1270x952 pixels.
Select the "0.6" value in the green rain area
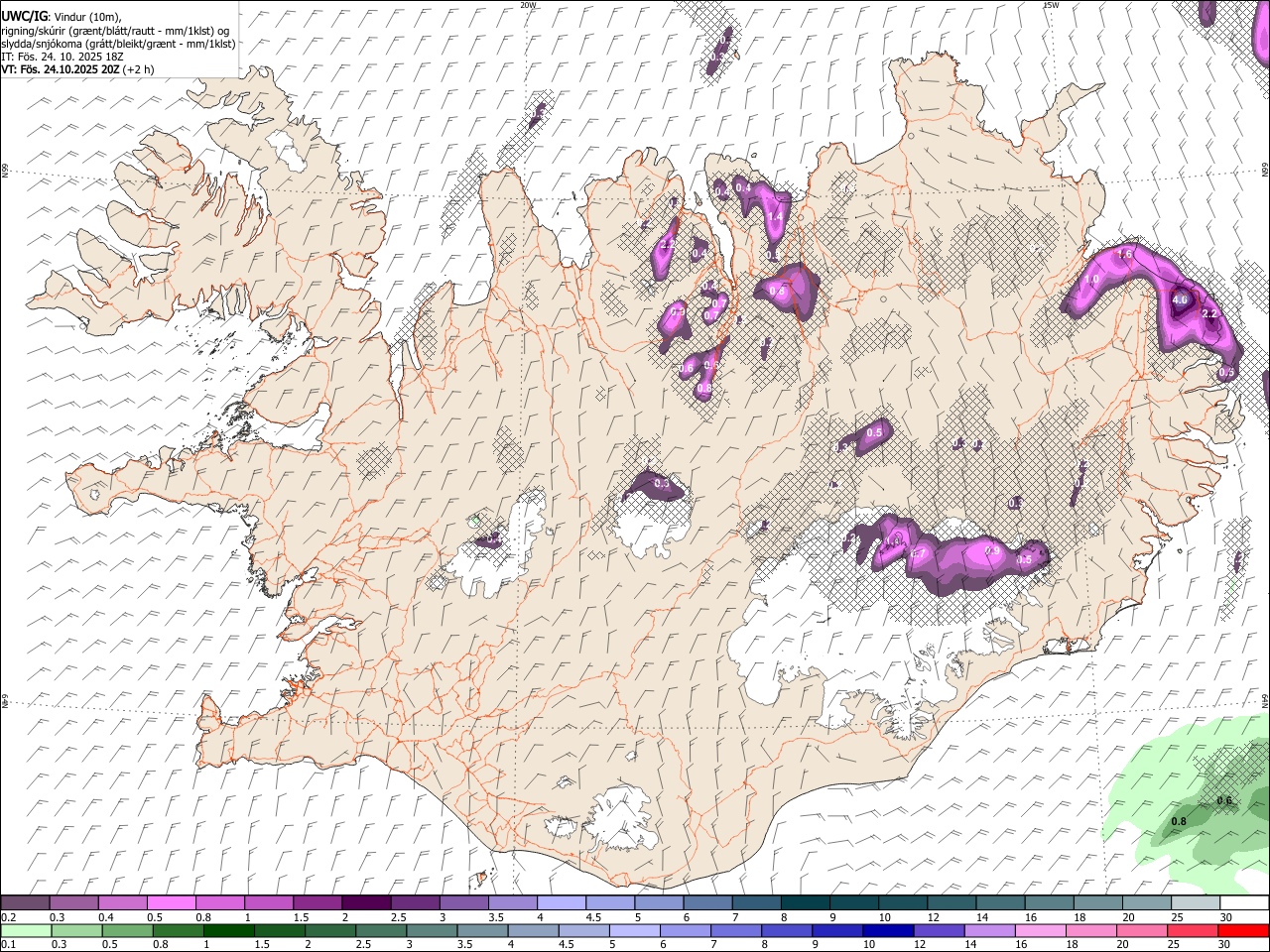click(x=1224, y=801)
